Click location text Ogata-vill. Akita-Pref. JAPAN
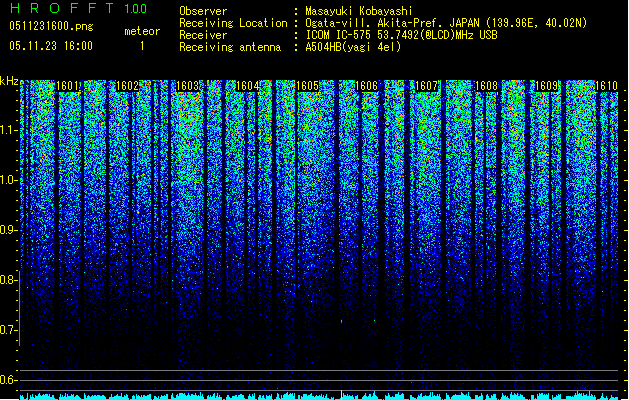The width and height of the screenshot is (629, 400). (x=392, y=23)
